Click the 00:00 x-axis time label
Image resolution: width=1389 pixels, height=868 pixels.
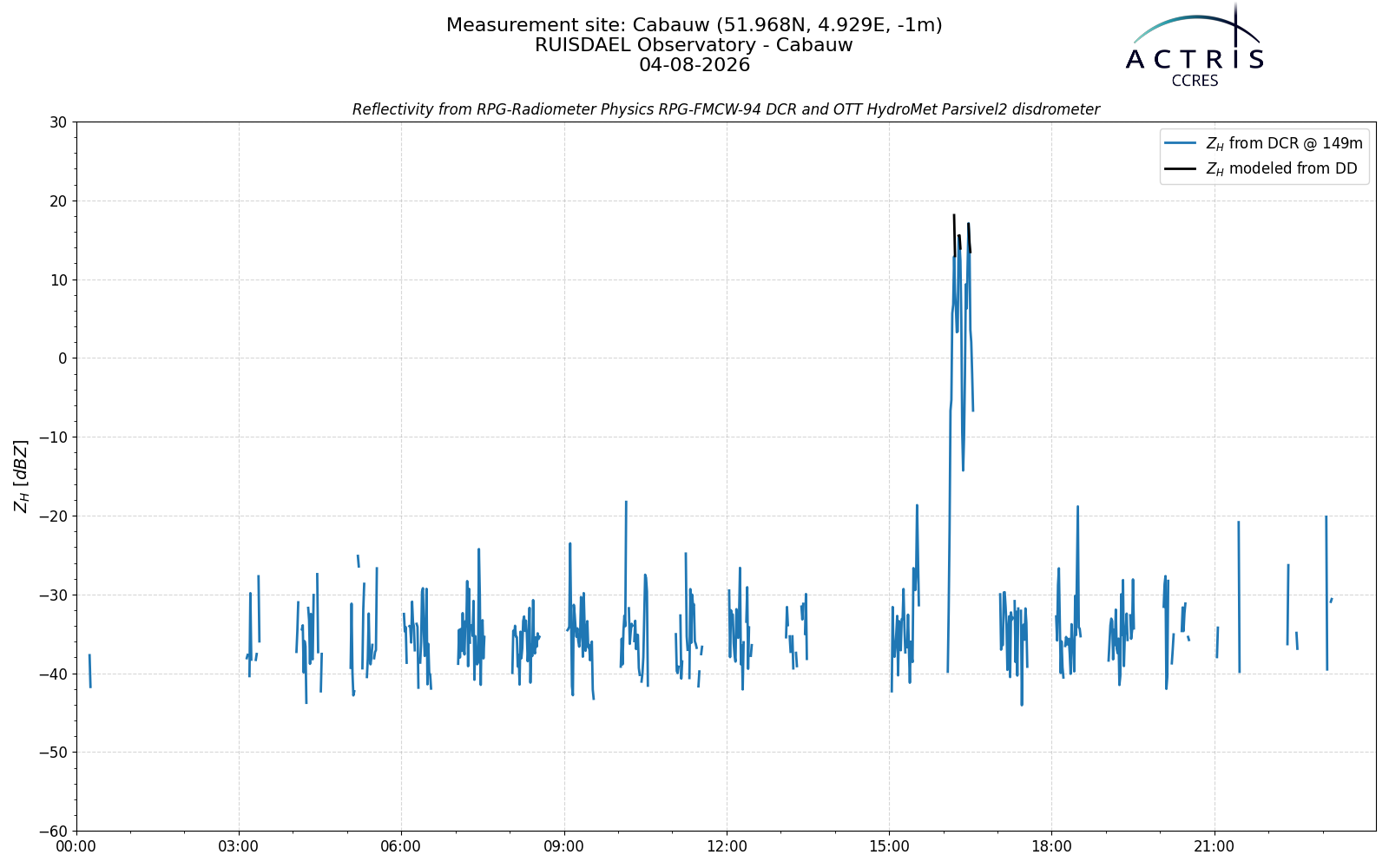tap(76, 846)
